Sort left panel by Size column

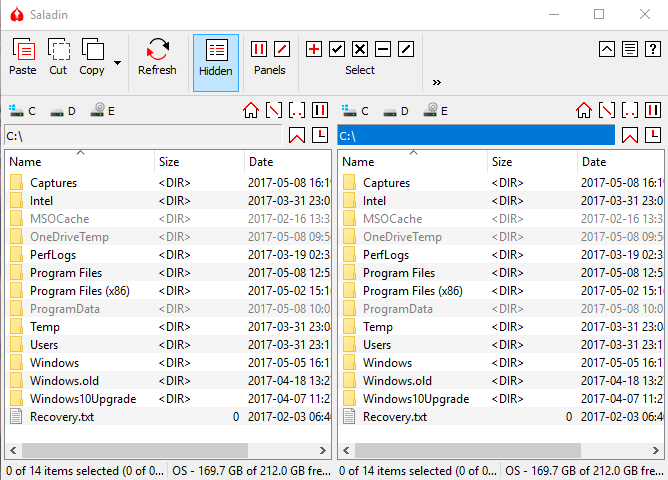(199, 162)
